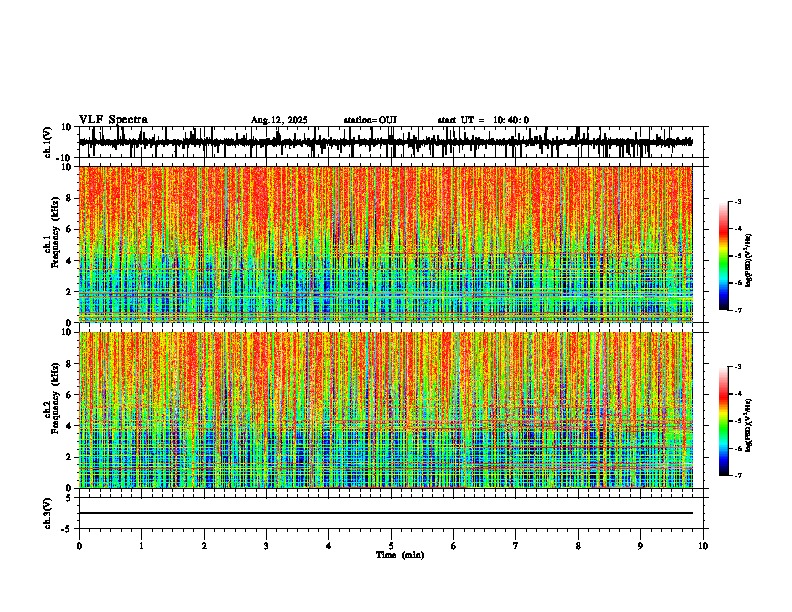Click the ch.2 'Frequency (kHz)' axis label
This screenshot has width=792, height=612.
[55, 398]
